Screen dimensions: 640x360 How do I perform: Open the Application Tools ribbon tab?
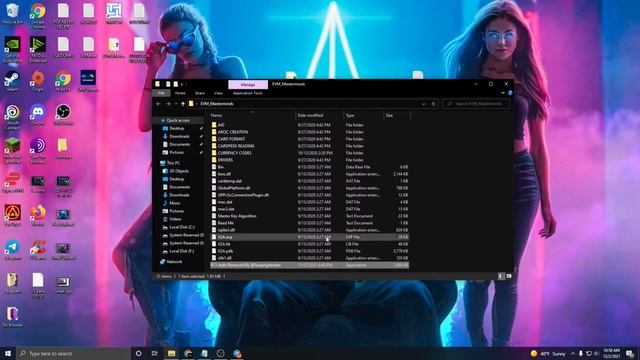pos(248,93)
